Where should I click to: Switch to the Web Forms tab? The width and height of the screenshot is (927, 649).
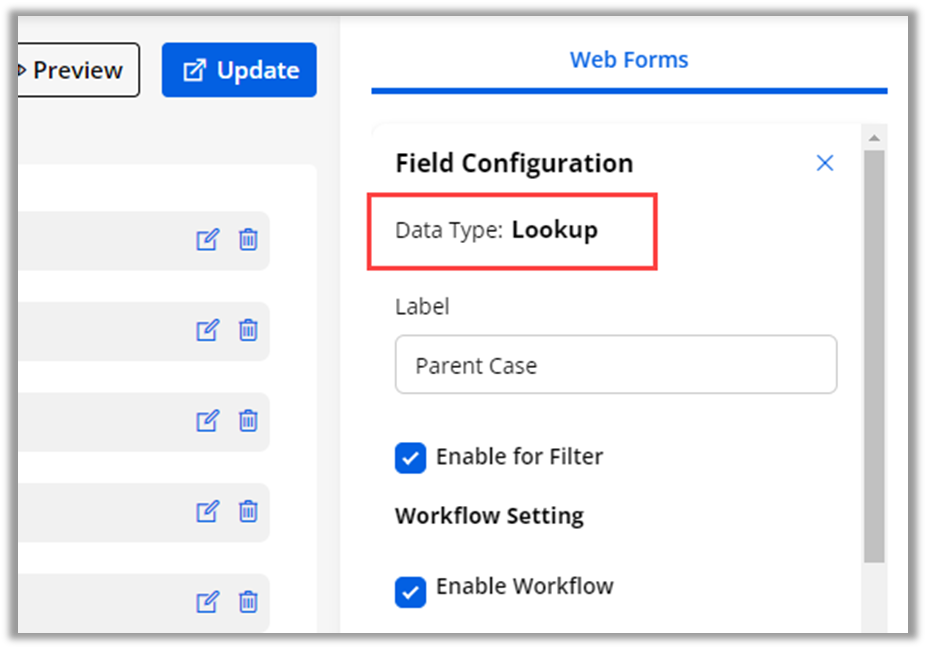point(629,60)
